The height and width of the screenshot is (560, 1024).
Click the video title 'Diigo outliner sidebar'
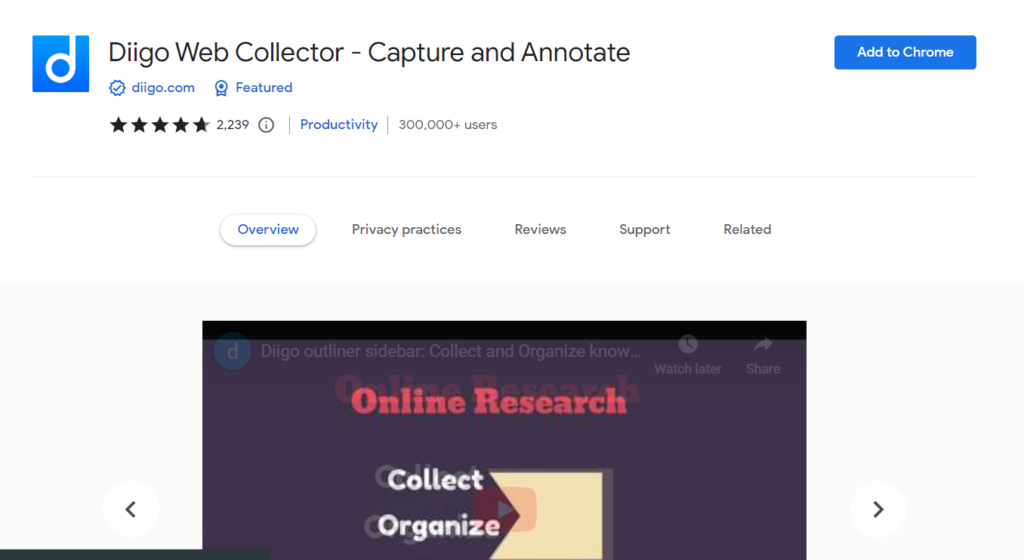(451, 351)
